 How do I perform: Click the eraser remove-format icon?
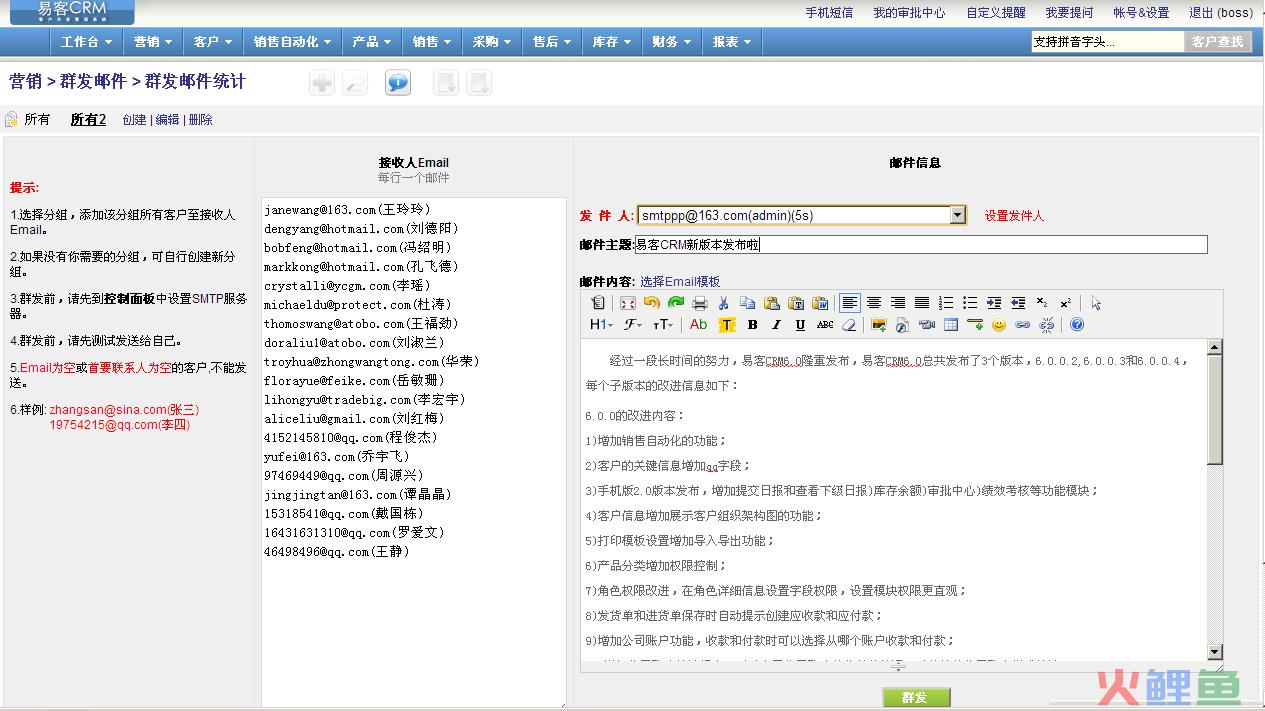[849, 325]
